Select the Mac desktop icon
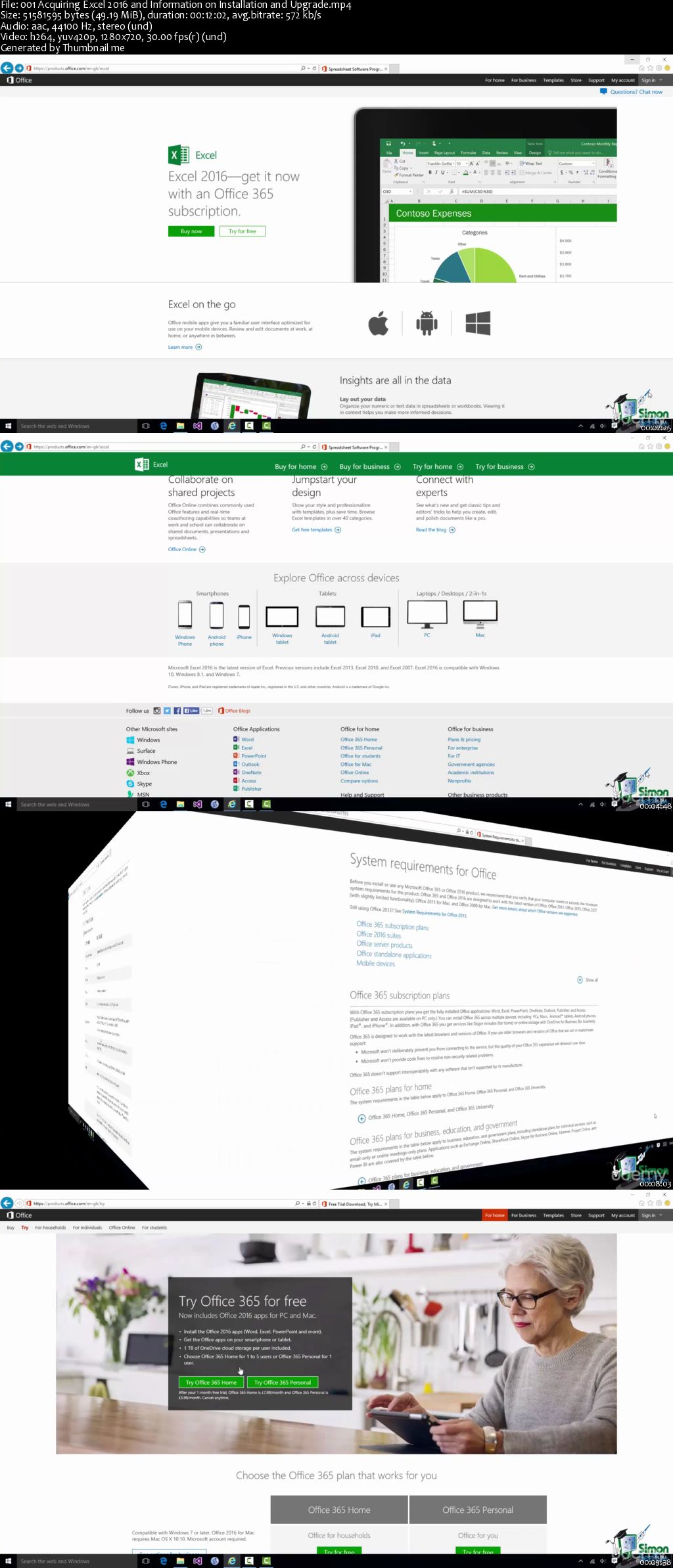Image resolution: width=673 pixels, height=1568 pixels. pyautogui.click(x=480, y=614)
